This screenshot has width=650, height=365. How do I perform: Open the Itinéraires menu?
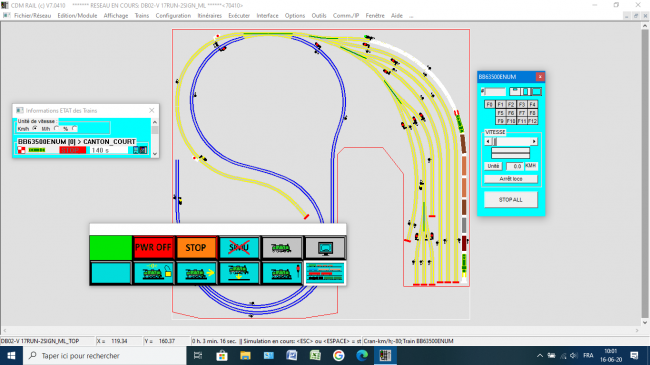coord(209,15)
